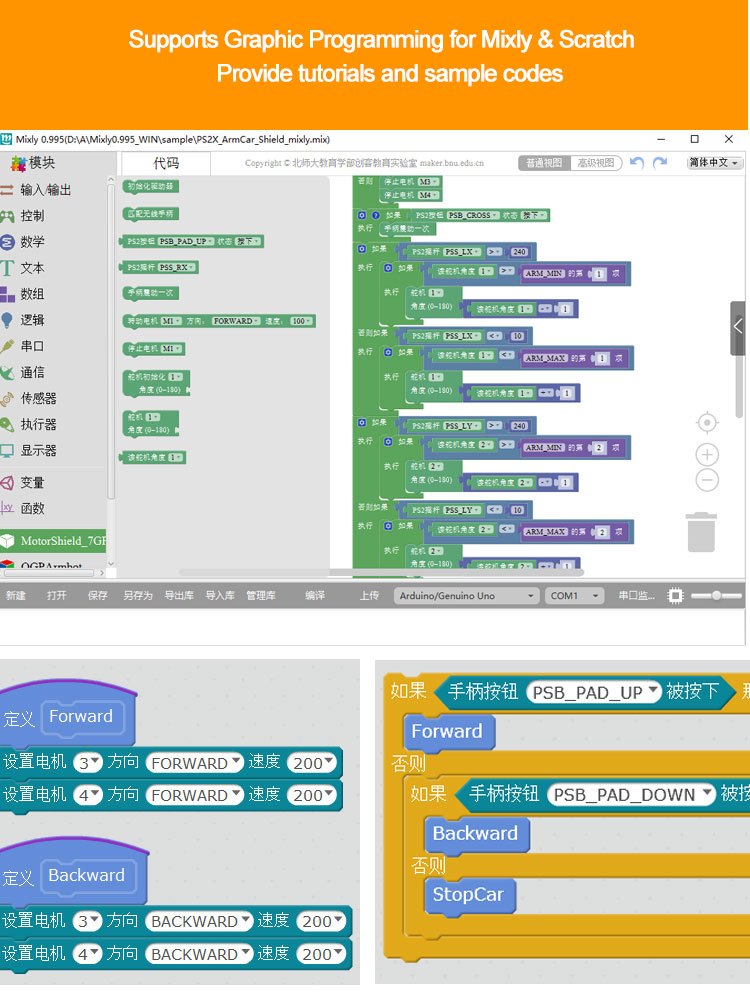
Task: Click 管理库 manage libraries
Action: [261, 596]
